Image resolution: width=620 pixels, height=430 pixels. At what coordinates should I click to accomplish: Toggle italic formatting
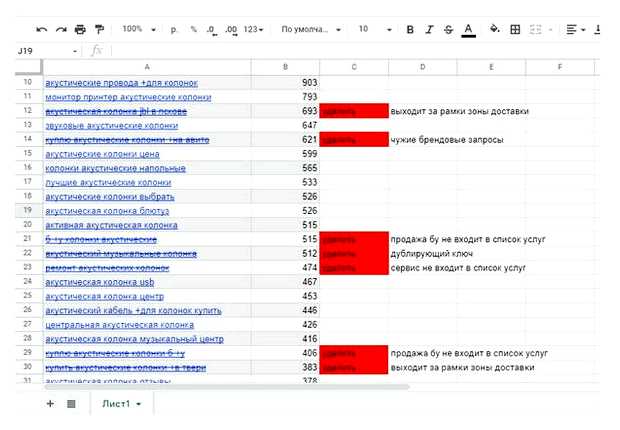click(428, 30)
